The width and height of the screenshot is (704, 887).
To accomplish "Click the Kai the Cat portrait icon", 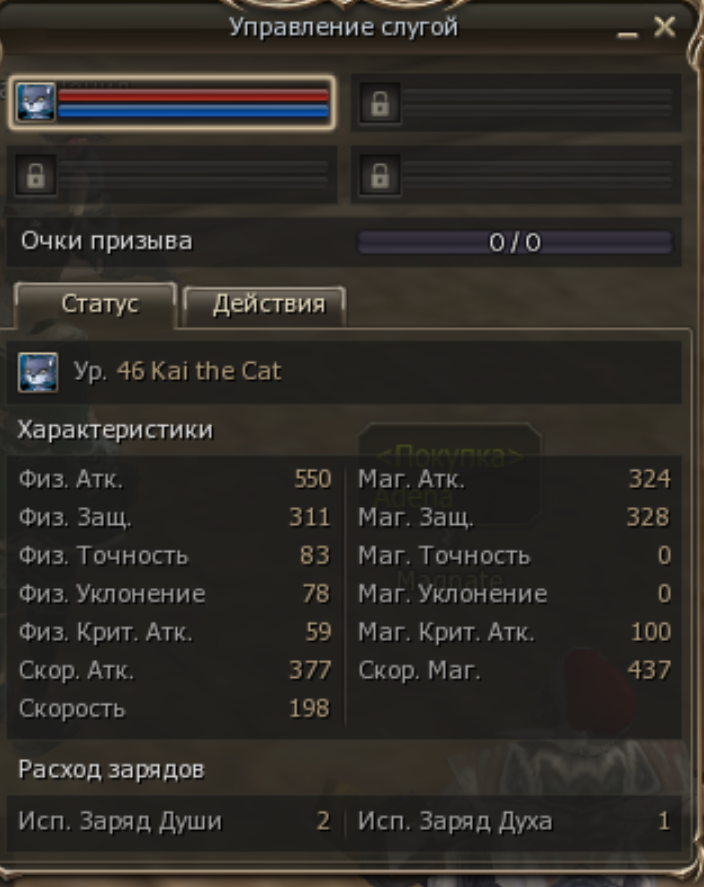I will pos(38,372).
